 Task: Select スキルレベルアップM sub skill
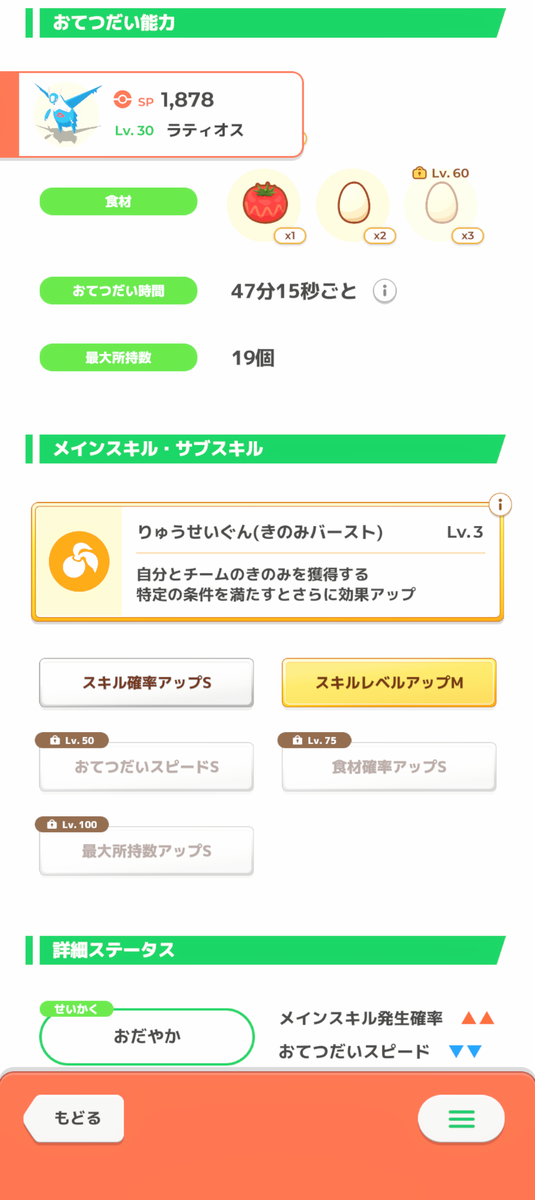click(389, 683)
